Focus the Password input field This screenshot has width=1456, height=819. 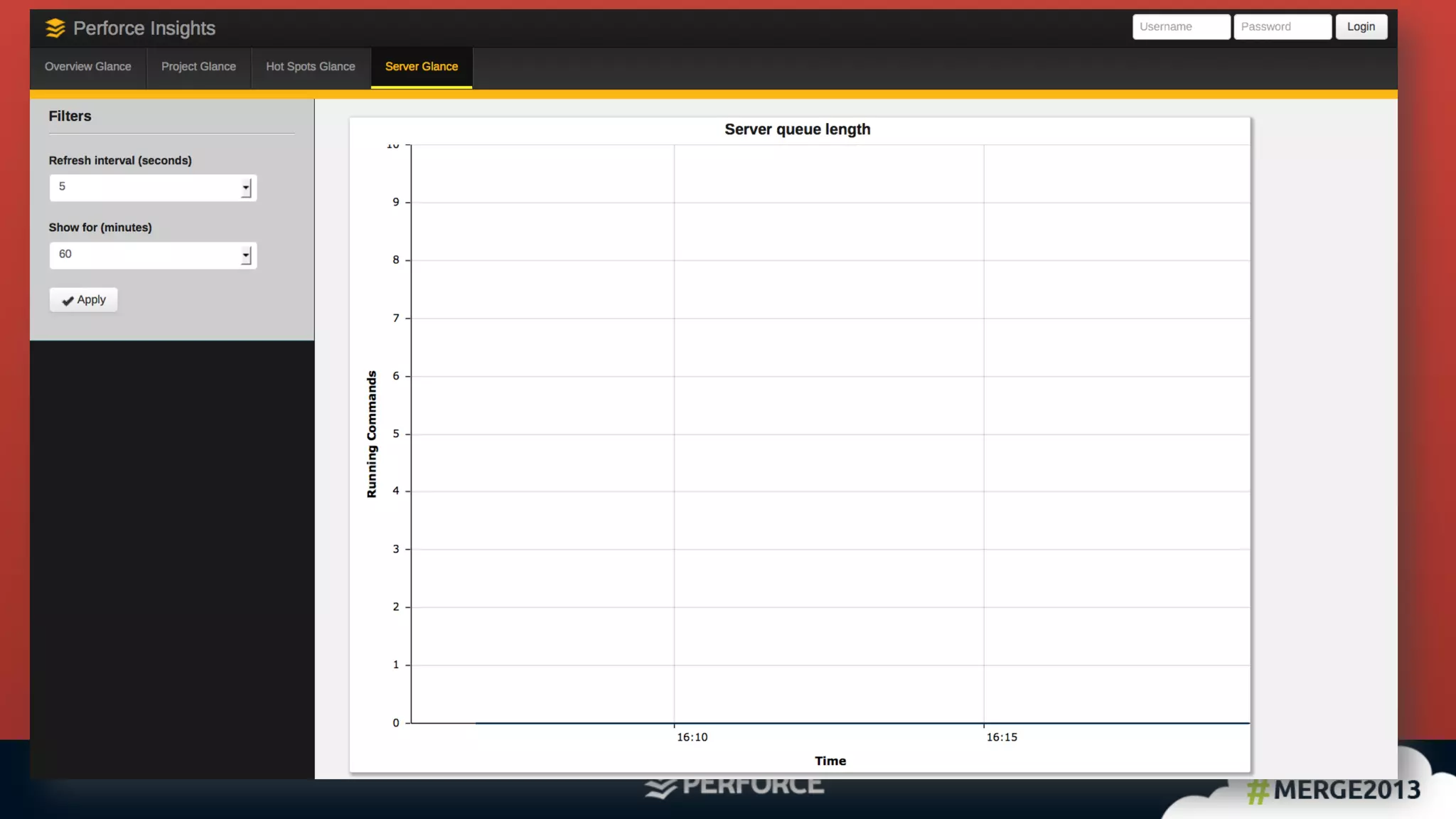click(1282, 27)
